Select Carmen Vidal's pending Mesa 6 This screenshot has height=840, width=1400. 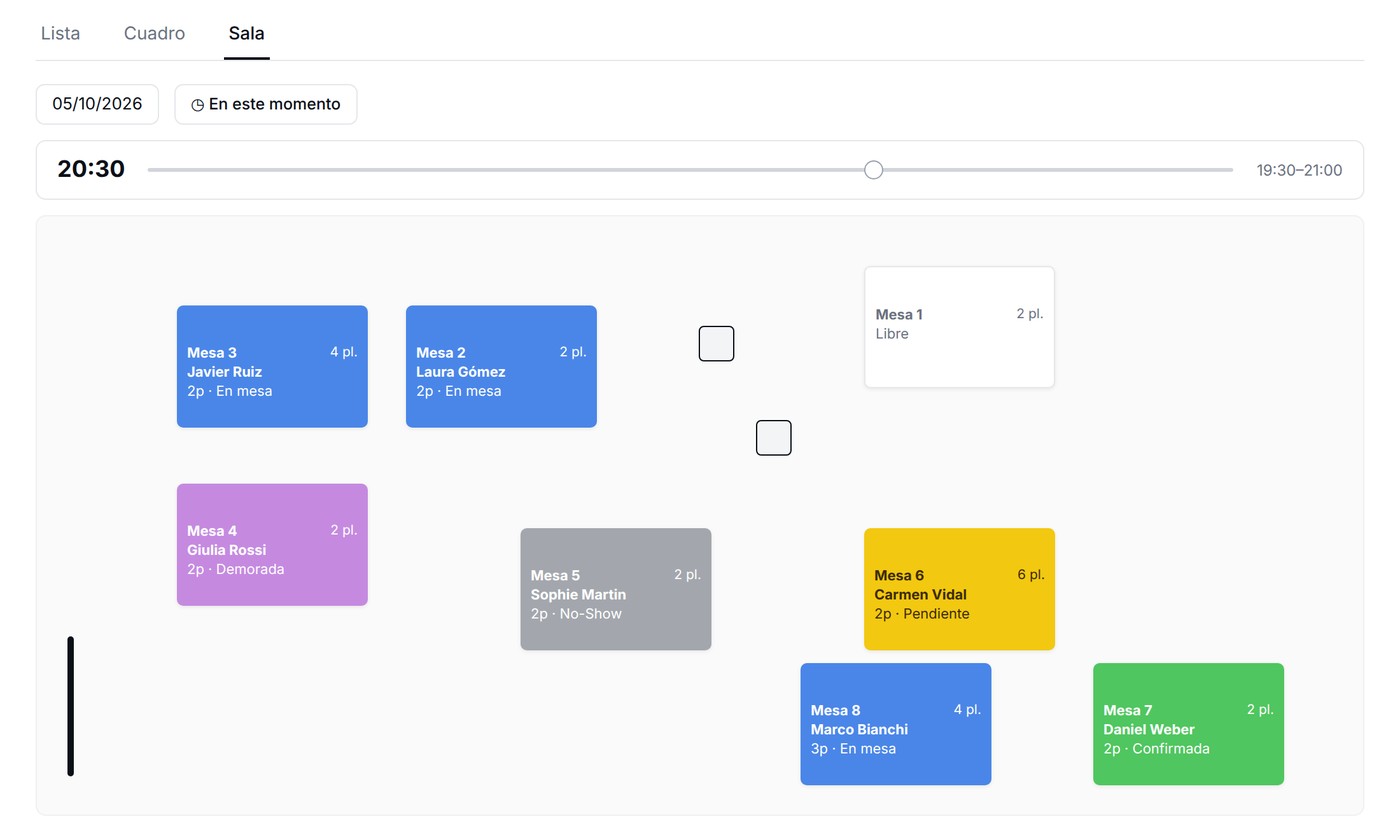tap(959, 589)
